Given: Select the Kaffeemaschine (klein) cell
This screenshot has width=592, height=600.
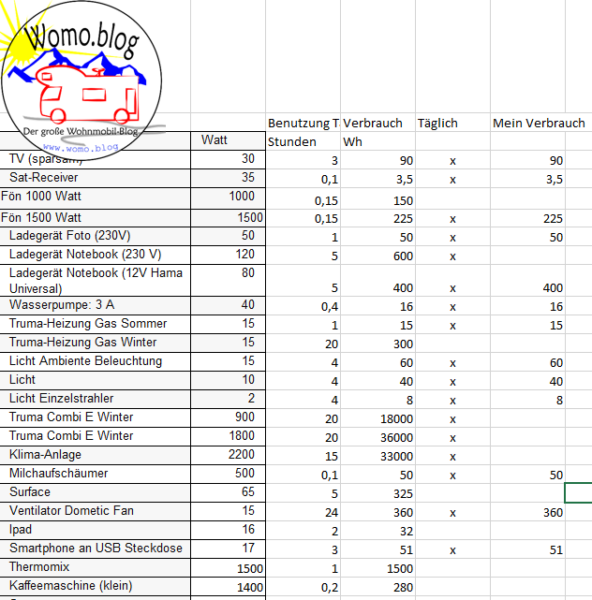Looking at the screenshot, I should tap(95, 587).
